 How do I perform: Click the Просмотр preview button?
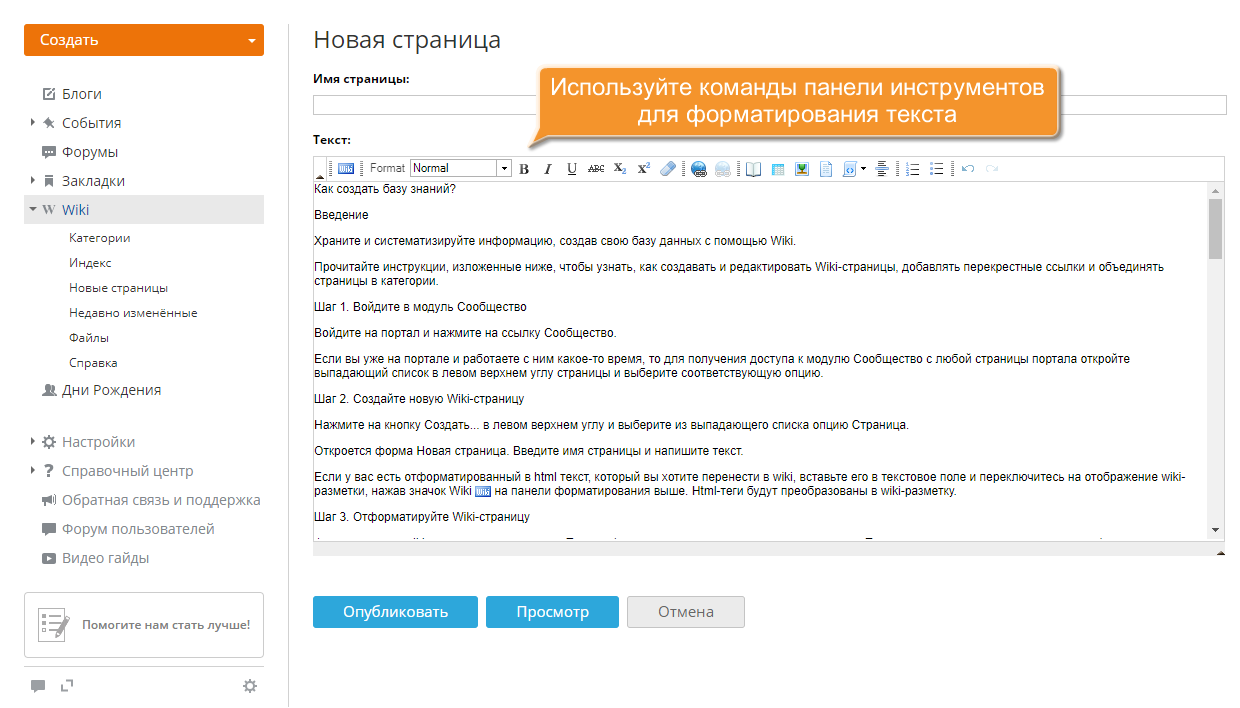[552, 612]
